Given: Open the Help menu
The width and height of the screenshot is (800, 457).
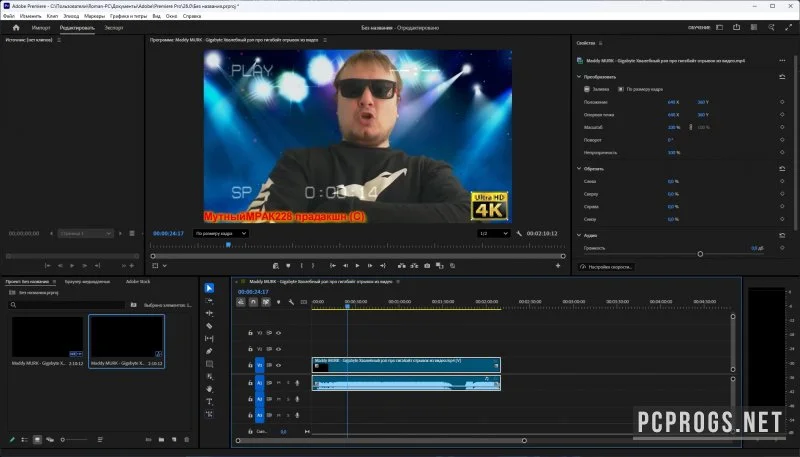Looking at the screenshot, I should [x=192, y=16].
